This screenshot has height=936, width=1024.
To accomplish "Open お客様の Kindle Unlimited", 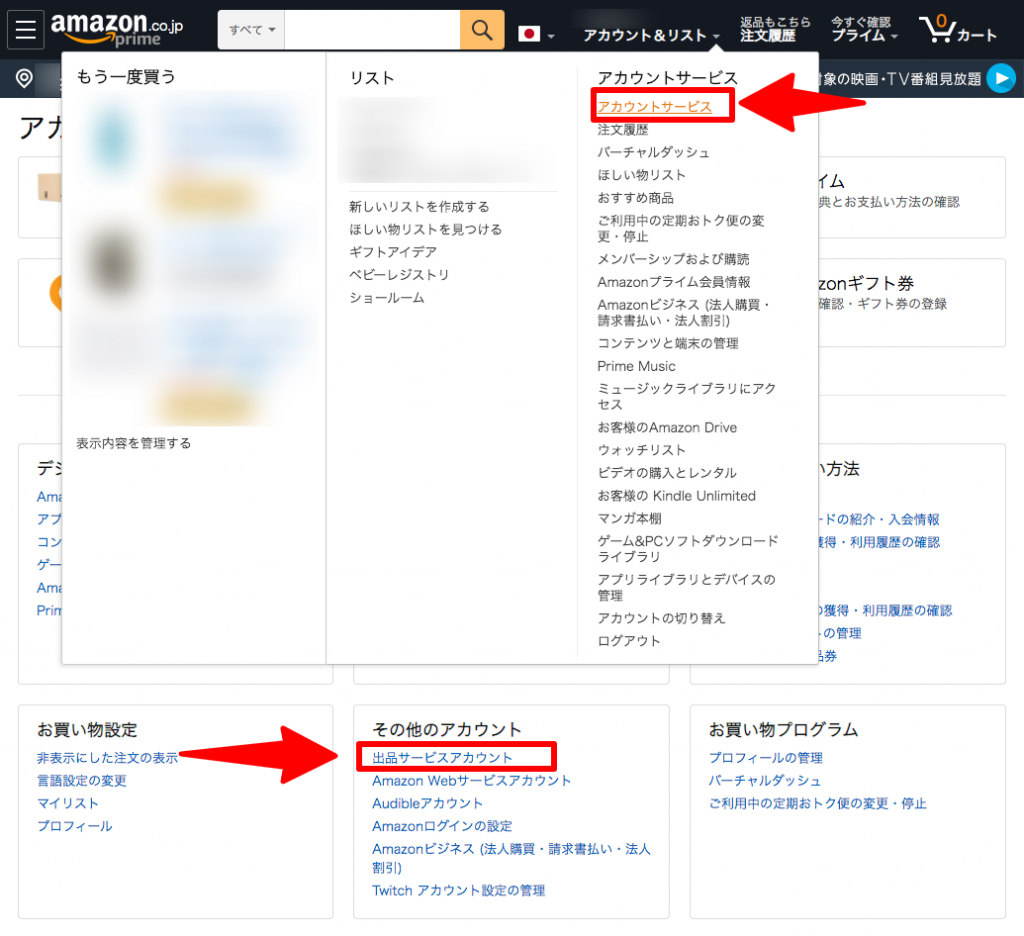I will pos(677,496).
